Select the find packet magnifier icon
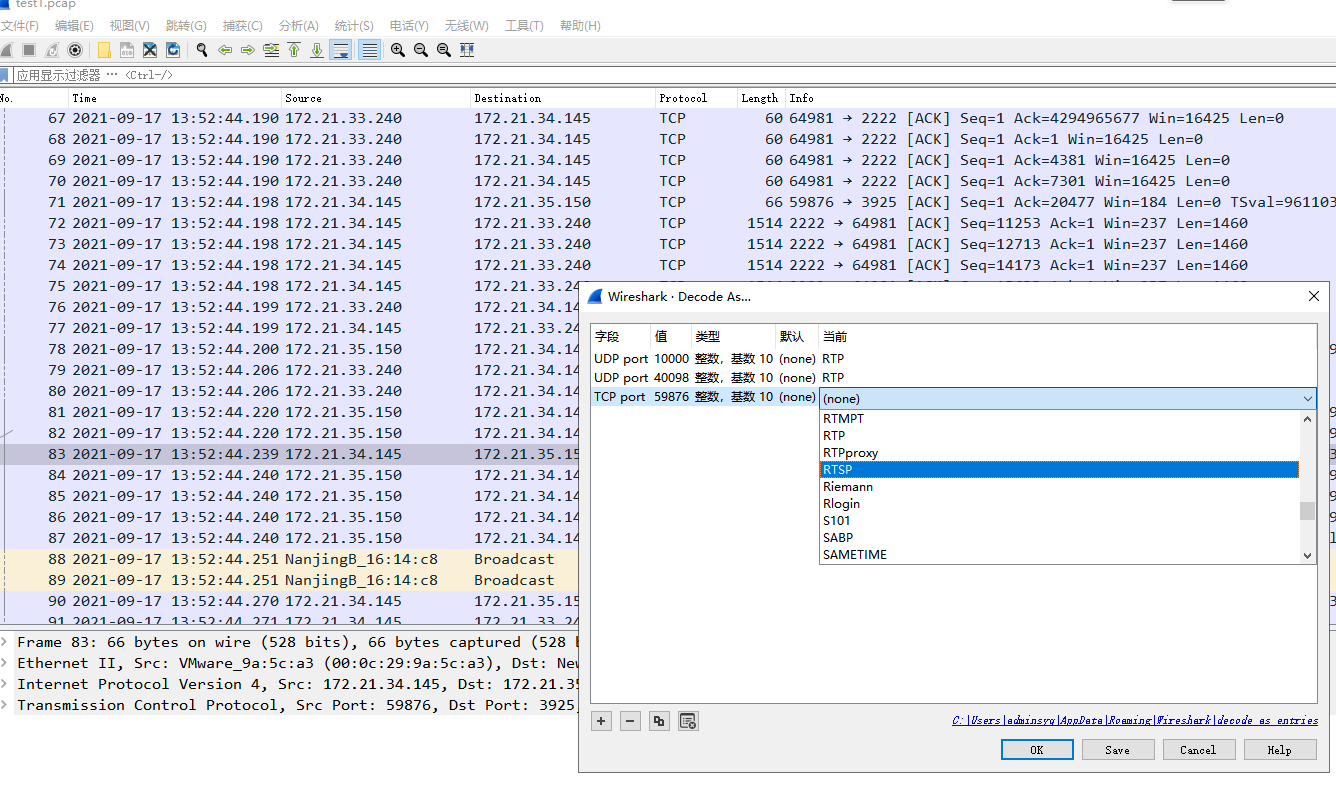This screenshot has height=797, width=1336. coord(203,50)
